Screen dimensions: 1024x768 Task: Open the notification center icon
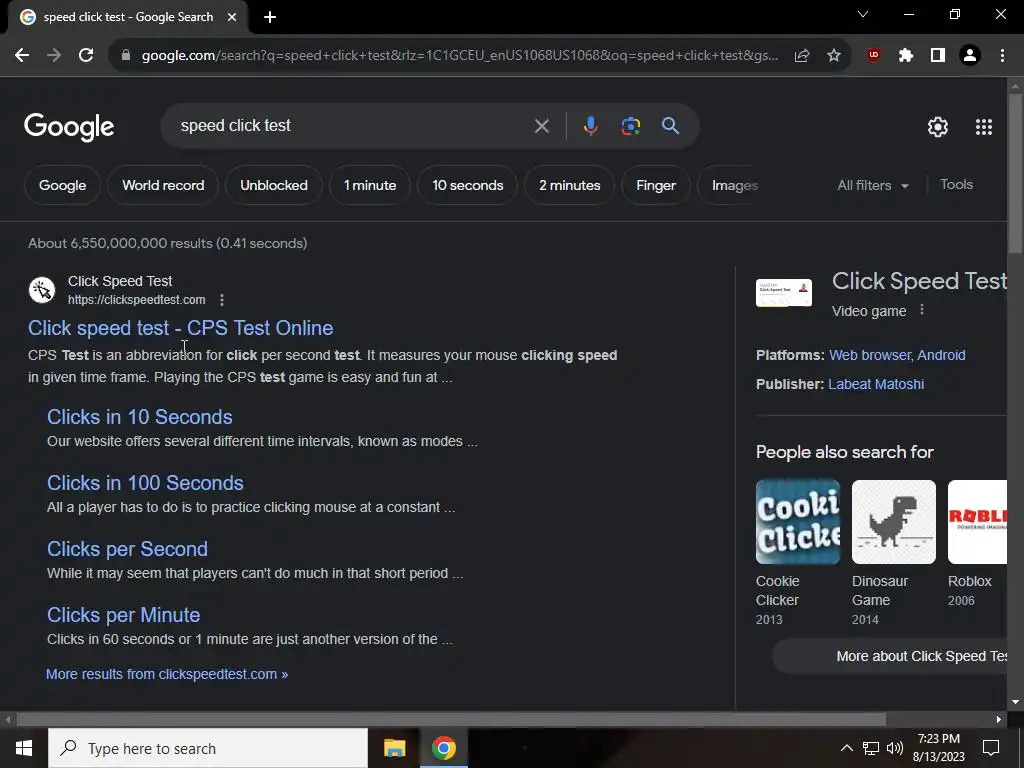(x=991, y=748)
